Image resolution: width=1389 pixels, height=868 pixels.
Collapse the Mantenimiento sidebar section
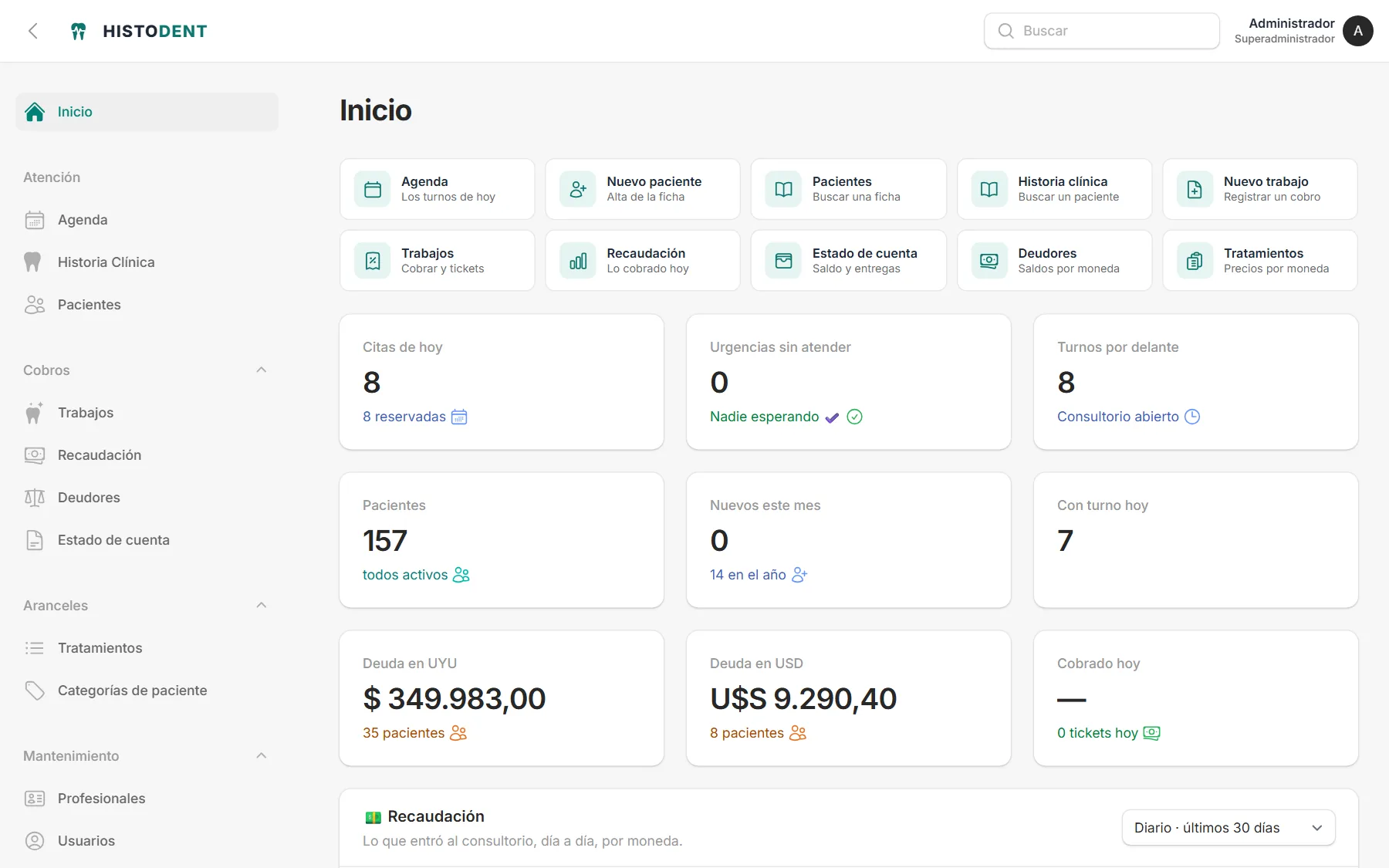coord(262,756)
